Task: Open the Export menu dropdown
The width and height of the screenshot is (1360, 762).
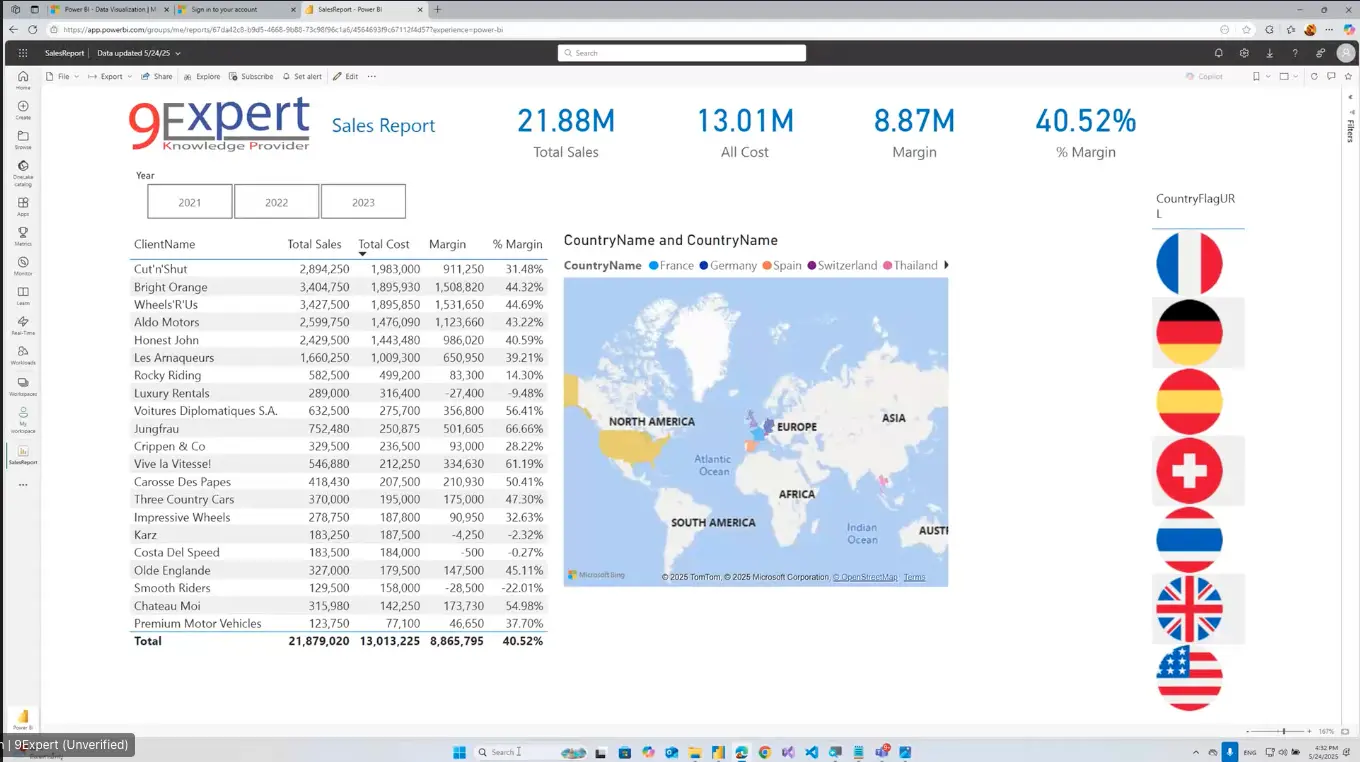Action: [110, 76]
